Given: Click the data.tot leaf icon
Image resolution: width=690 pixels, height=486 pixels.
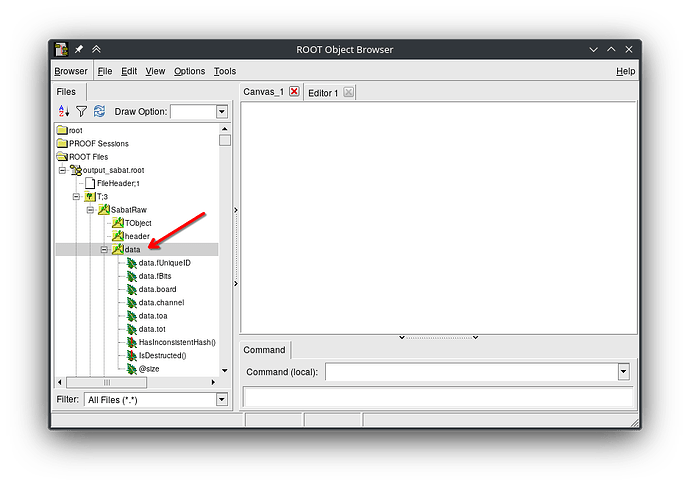Looking at the screenshot, I should [132, 329].
